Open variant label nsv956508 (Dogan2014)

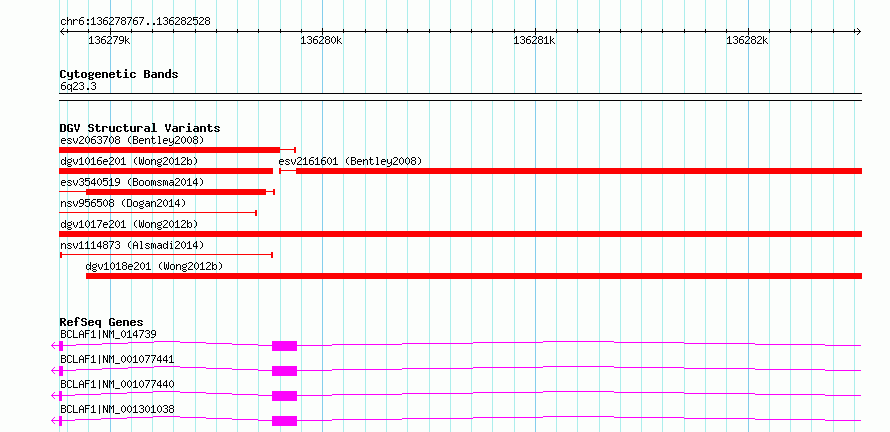point(123,203)
